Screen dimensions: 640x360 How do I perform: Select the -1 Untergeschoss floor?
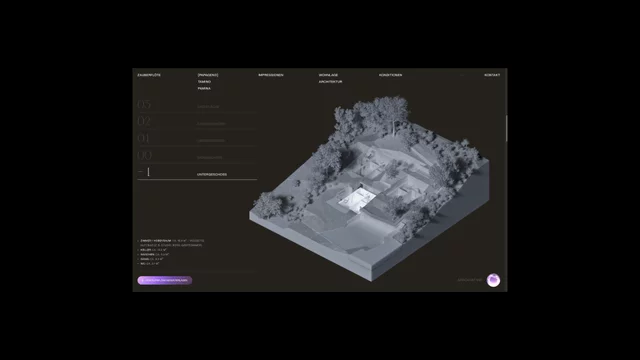pos(197,173)
